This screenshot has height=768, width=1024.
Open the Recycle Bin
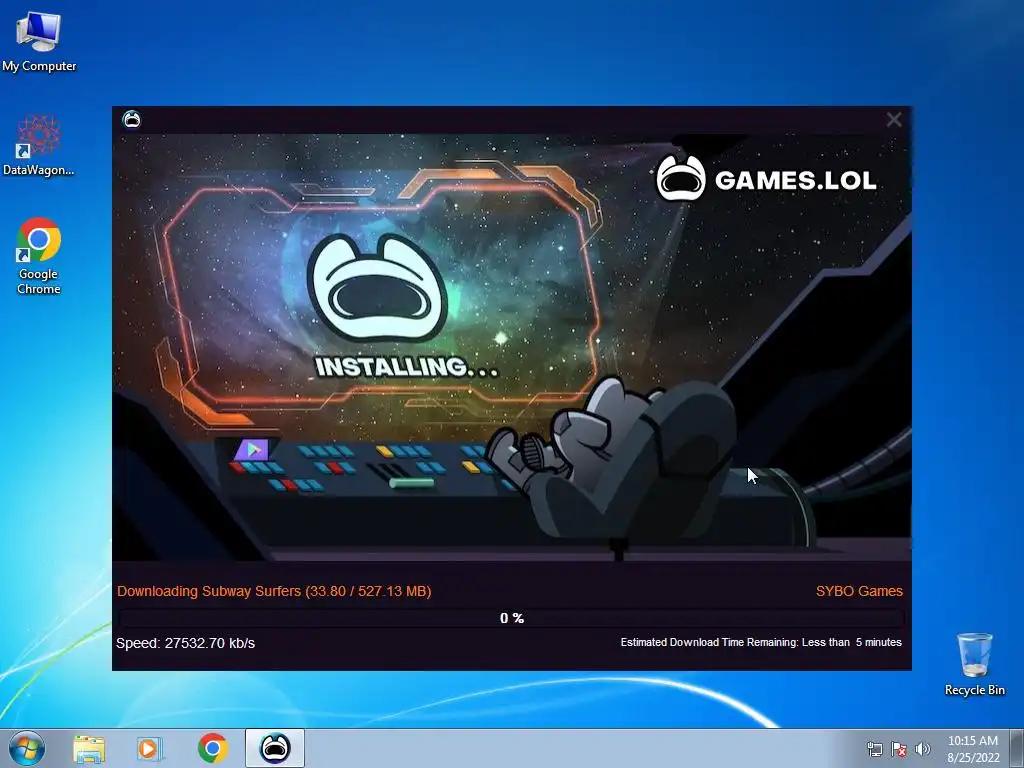pyautogui.click(x=974, y=664)
